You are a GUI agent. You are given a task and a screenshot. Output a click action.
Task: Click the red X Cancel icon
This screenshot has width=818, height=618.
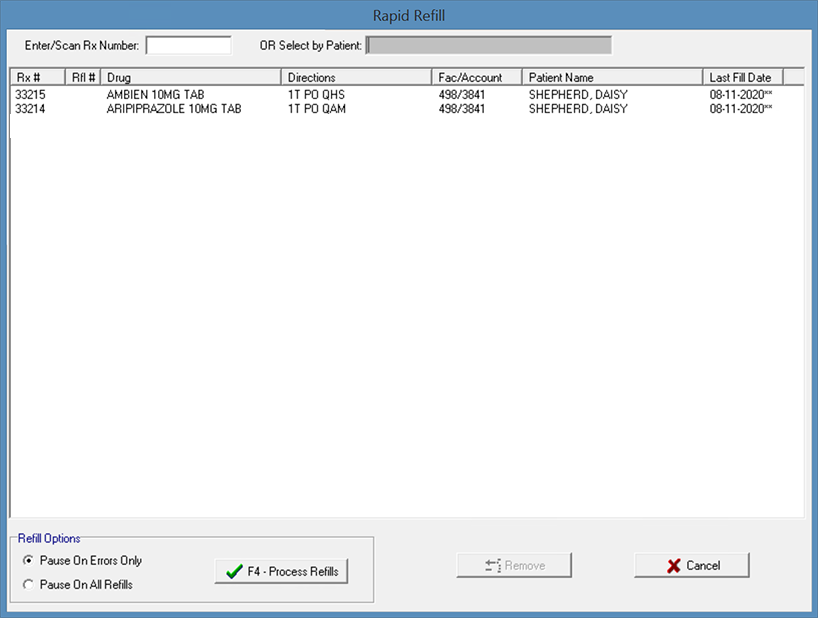click(674, 566)
